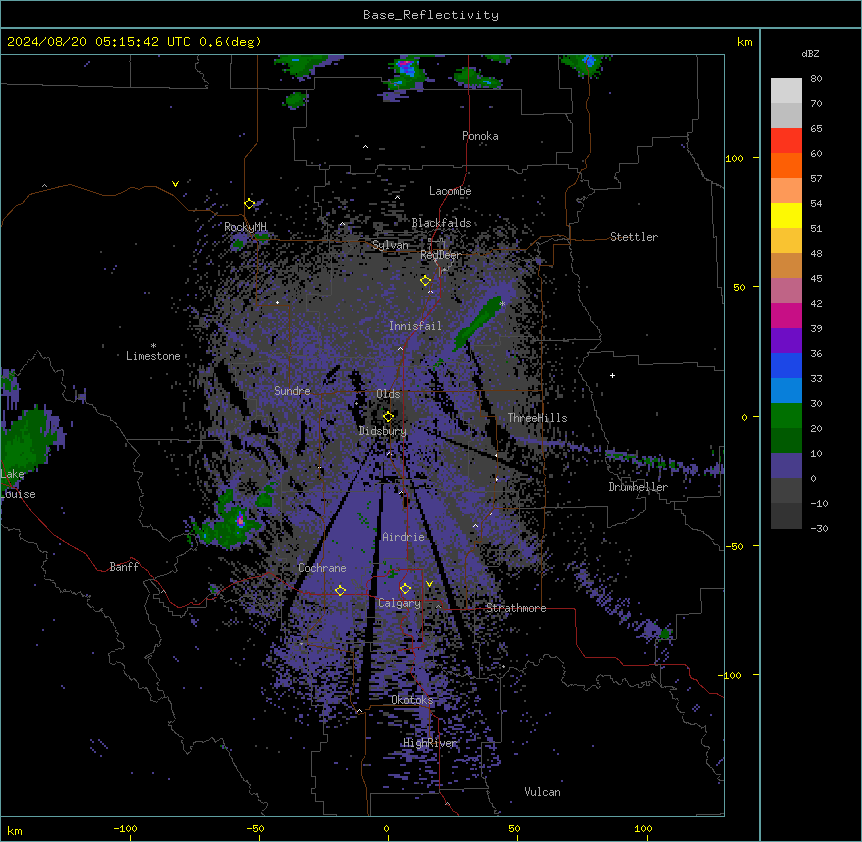The width and height of the screenshot is (862, 842).
Task: Click the asterisk at the green echo near Innisfail
Action: point(502,303)
